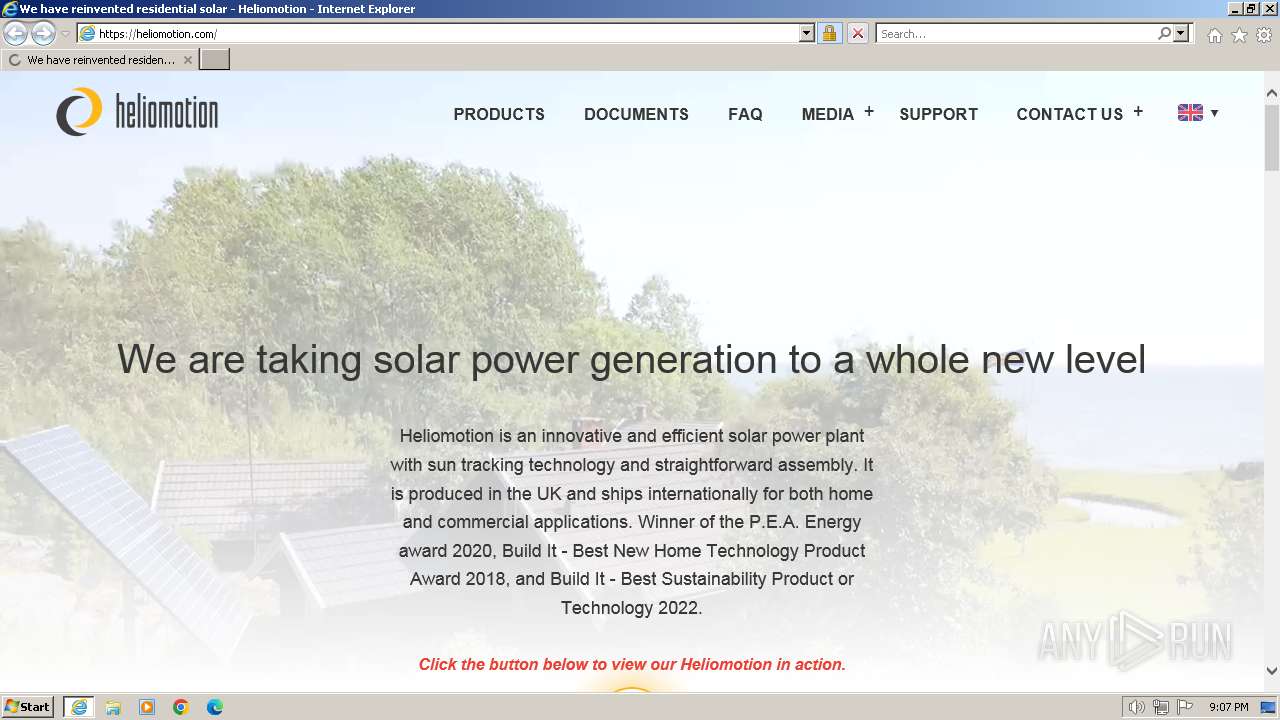The image size is (1280, 720).
Task: Go to the FAQ page
Action: pyautogui.click(x=745, y=114)
